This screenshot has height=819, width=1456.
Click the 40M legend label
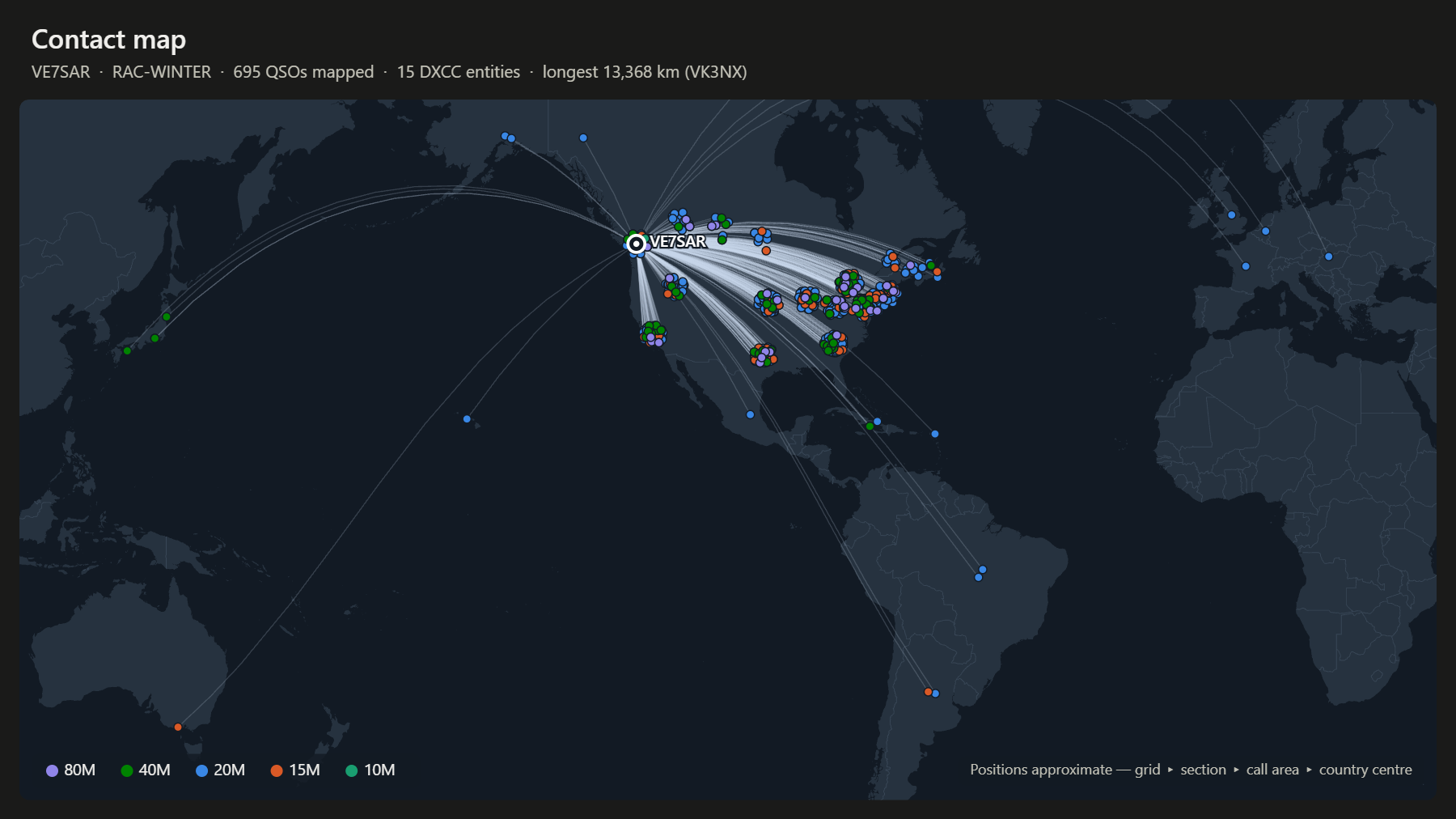[154, 770]
